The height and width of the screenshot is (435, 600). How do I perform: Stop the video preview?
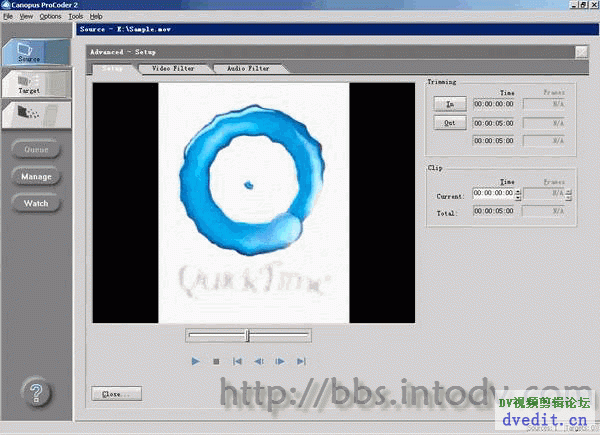216,361
